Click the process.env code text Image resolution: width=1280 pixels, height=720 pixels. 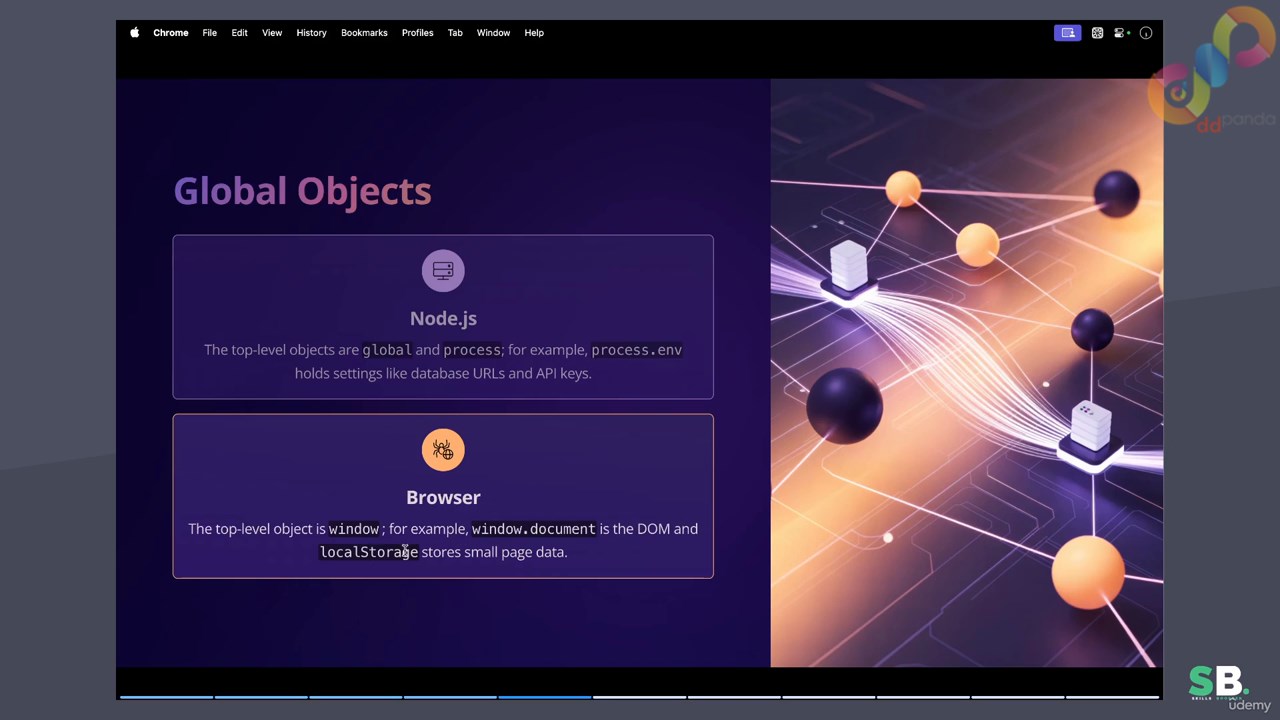click(637, 350)
